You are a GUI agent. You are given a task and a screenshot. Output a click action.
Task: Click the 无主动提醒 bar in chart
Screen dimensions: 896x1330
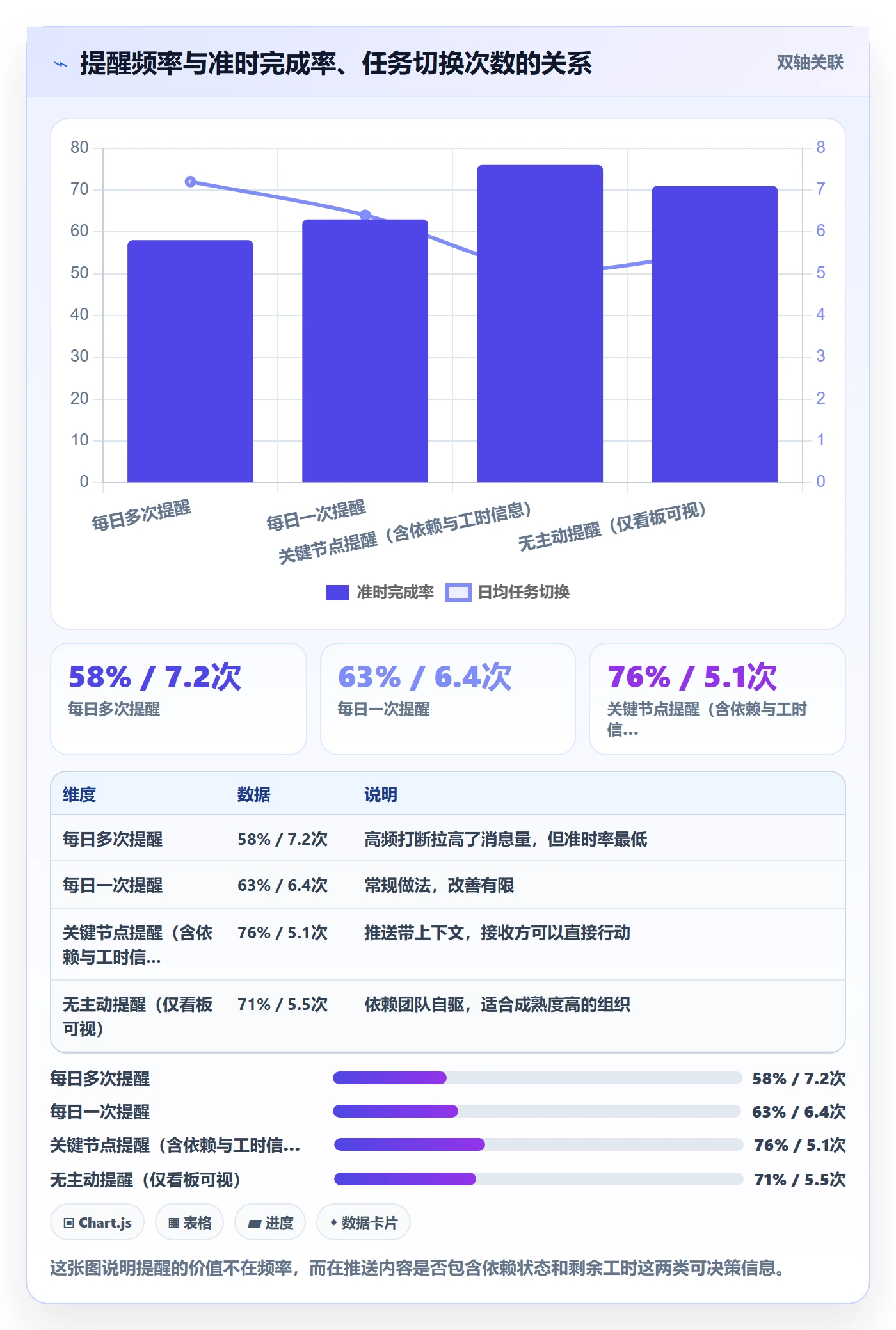[714, 334]
